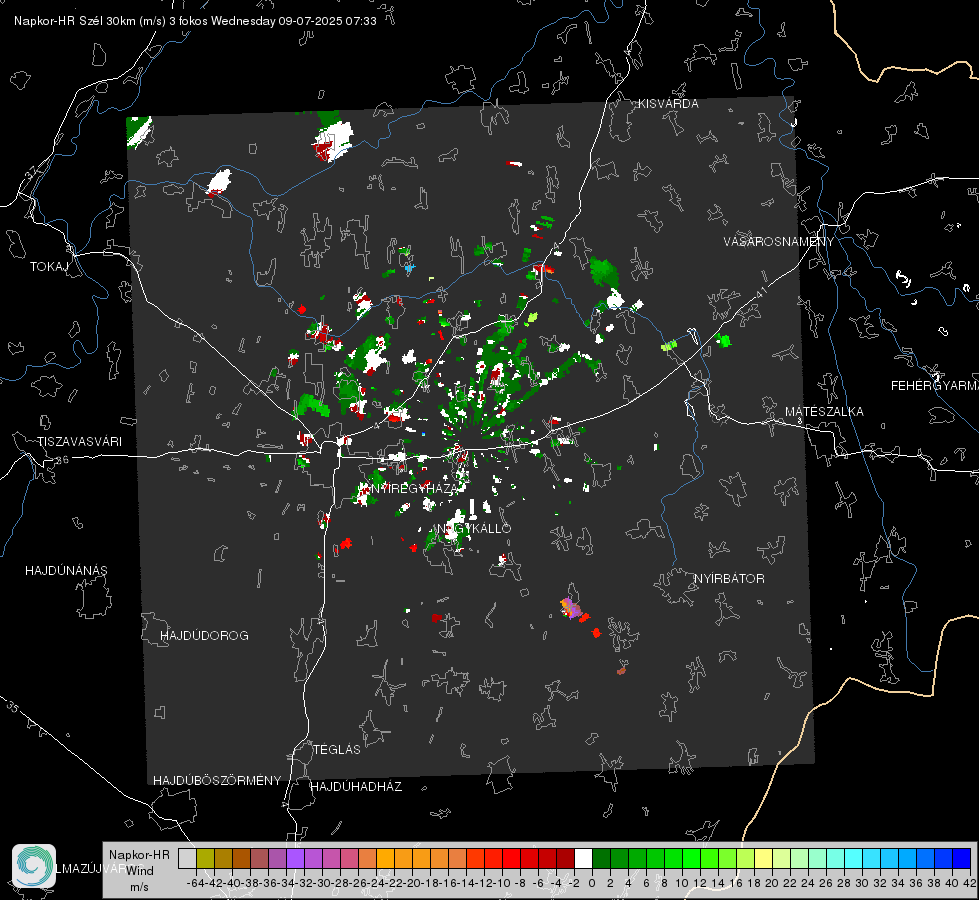Click the Wind label in the legend

(x=140, y=871)
